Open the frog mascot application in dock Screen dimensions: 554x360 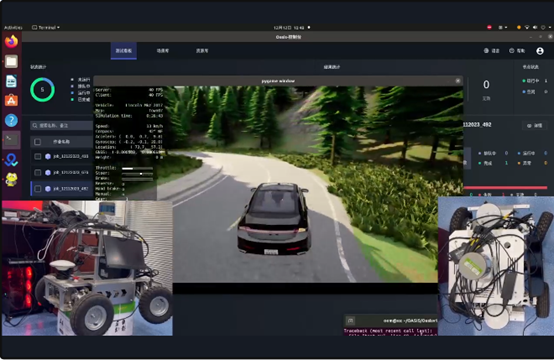click(x=11, y=179)
